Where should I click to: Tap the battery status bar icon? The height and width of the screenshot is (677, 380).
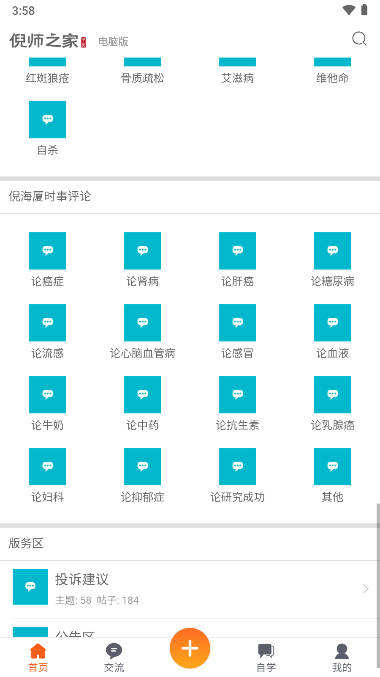(x=364, y=10)
